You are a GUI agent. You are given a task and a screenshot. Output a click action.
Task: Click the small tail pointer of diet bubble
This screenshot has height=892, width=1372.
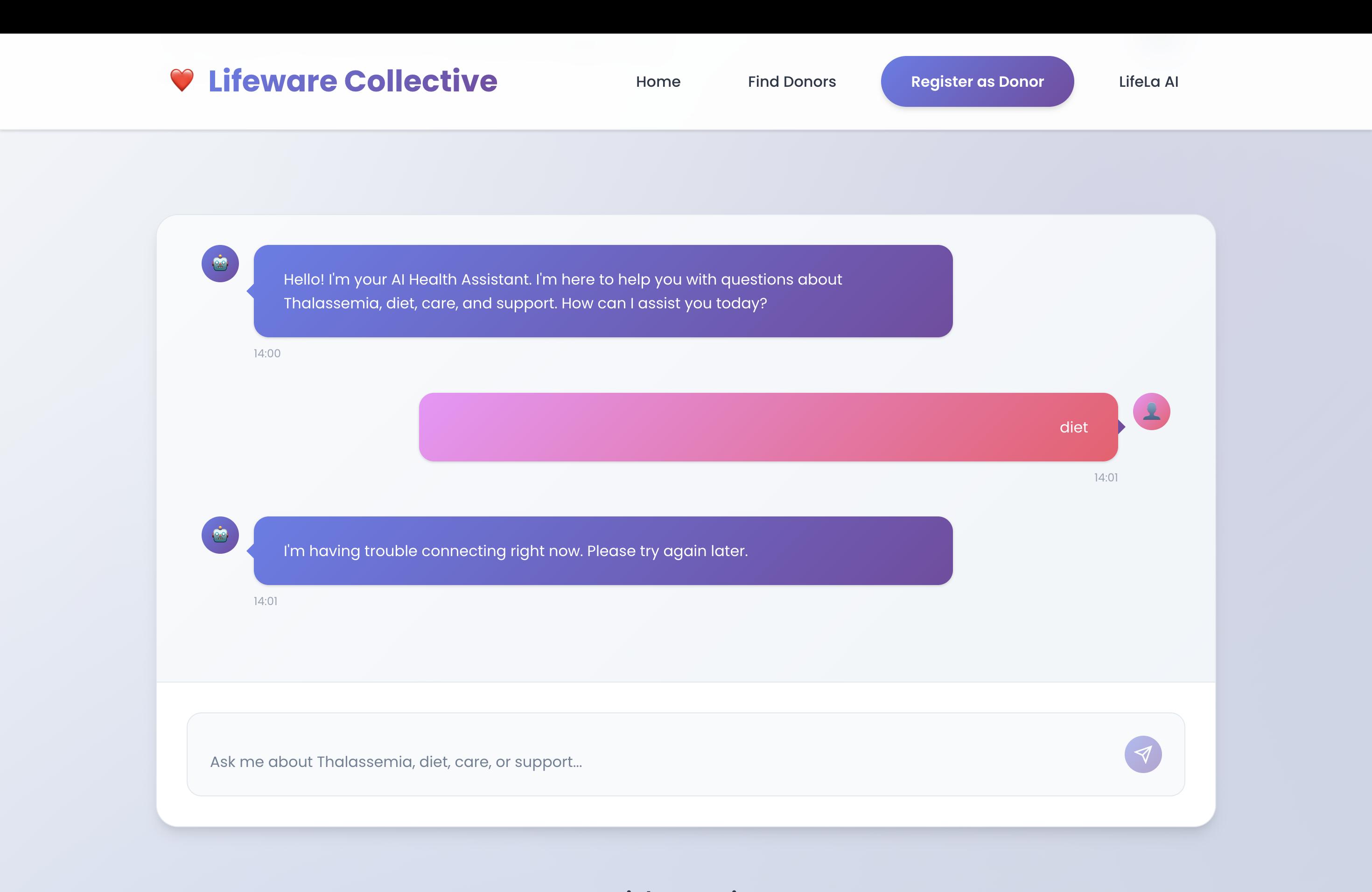(x=1122, y=427)
